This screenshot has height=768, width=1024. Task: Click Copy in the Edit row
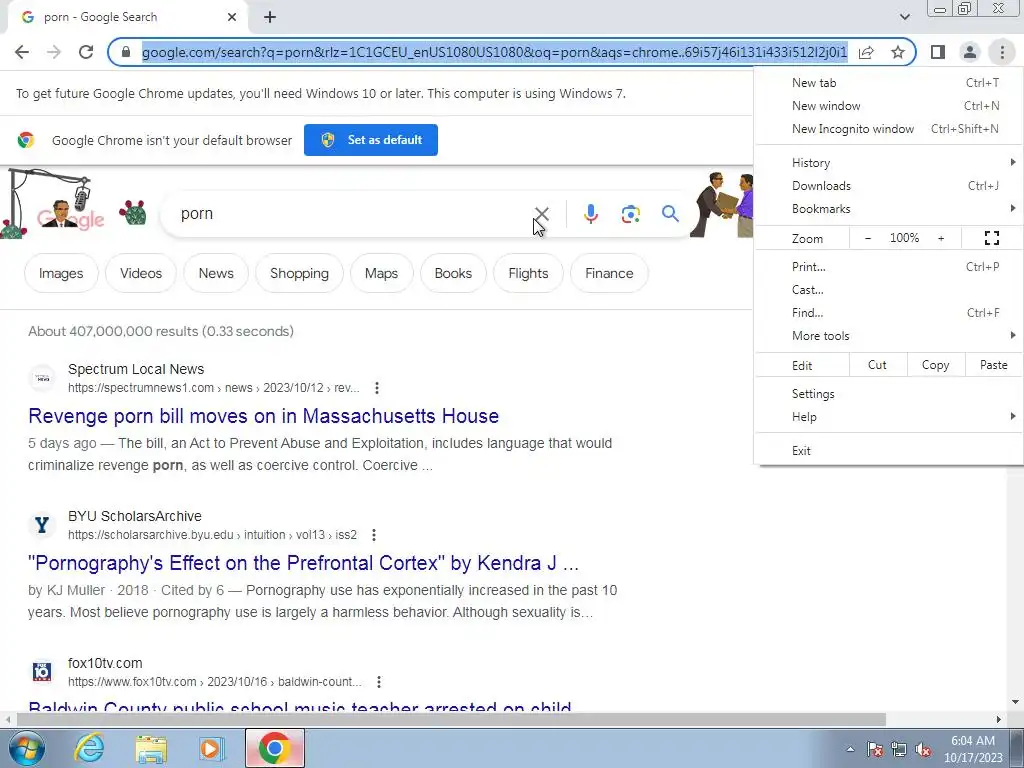point(935,365)
